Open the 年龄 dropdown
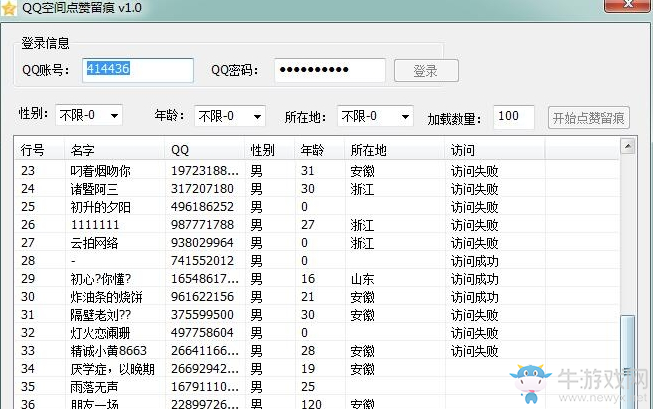Viewport: 653px width, 409px height. coord(229,116)
